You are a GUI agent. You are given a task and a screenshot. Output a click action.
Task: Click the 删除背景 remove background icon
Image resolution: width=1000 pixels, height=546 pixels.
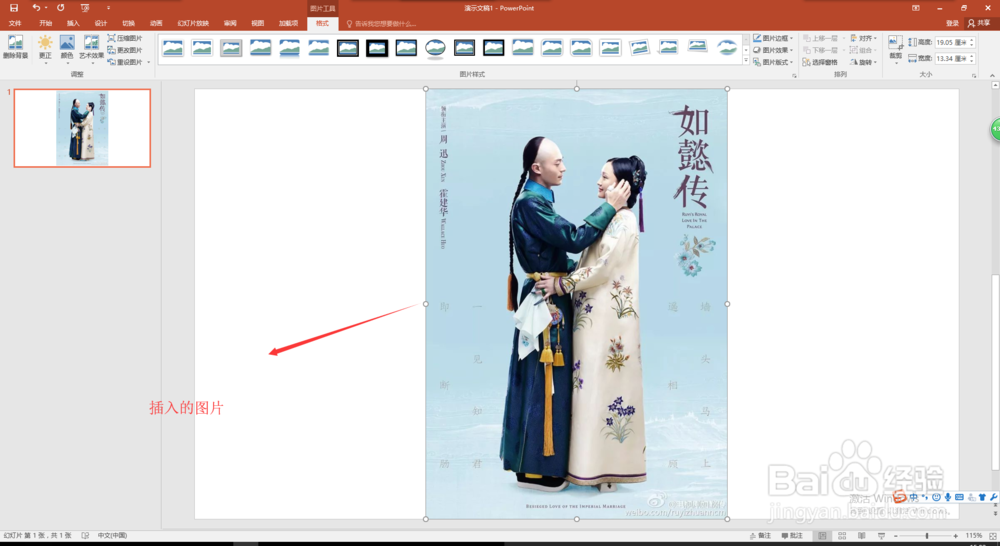tap(15, 47)
